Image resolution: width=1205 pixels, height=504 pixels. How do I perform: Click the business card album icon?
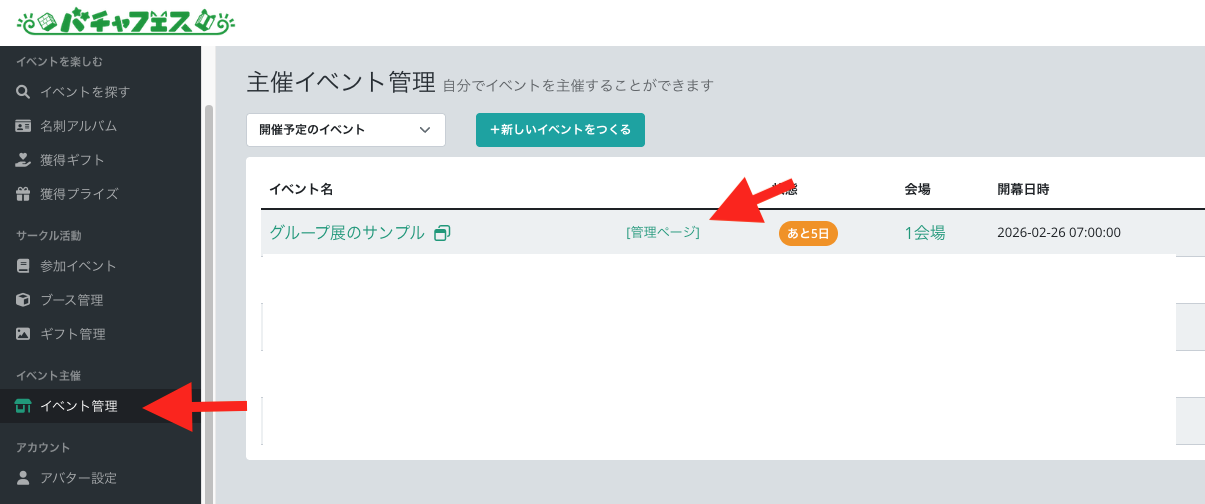23,126
